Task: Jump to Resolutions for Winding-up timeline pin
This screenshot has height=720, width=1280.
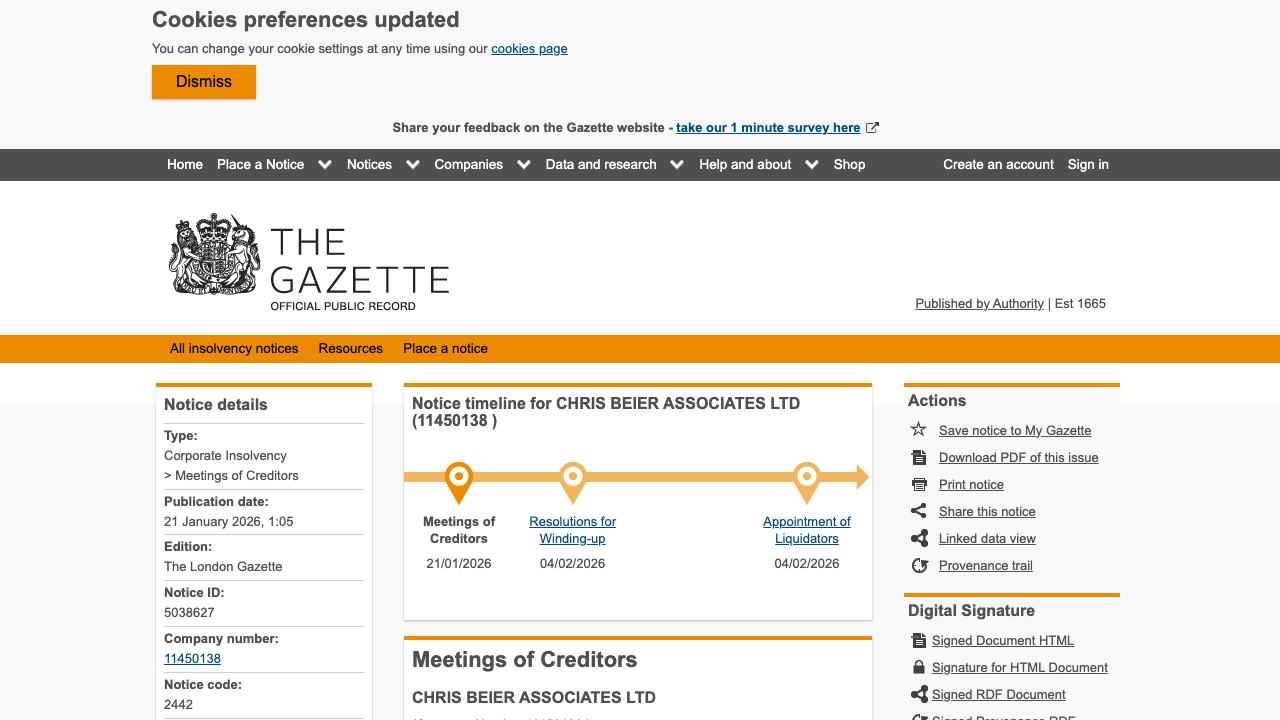Action: [x=573, y=481]
